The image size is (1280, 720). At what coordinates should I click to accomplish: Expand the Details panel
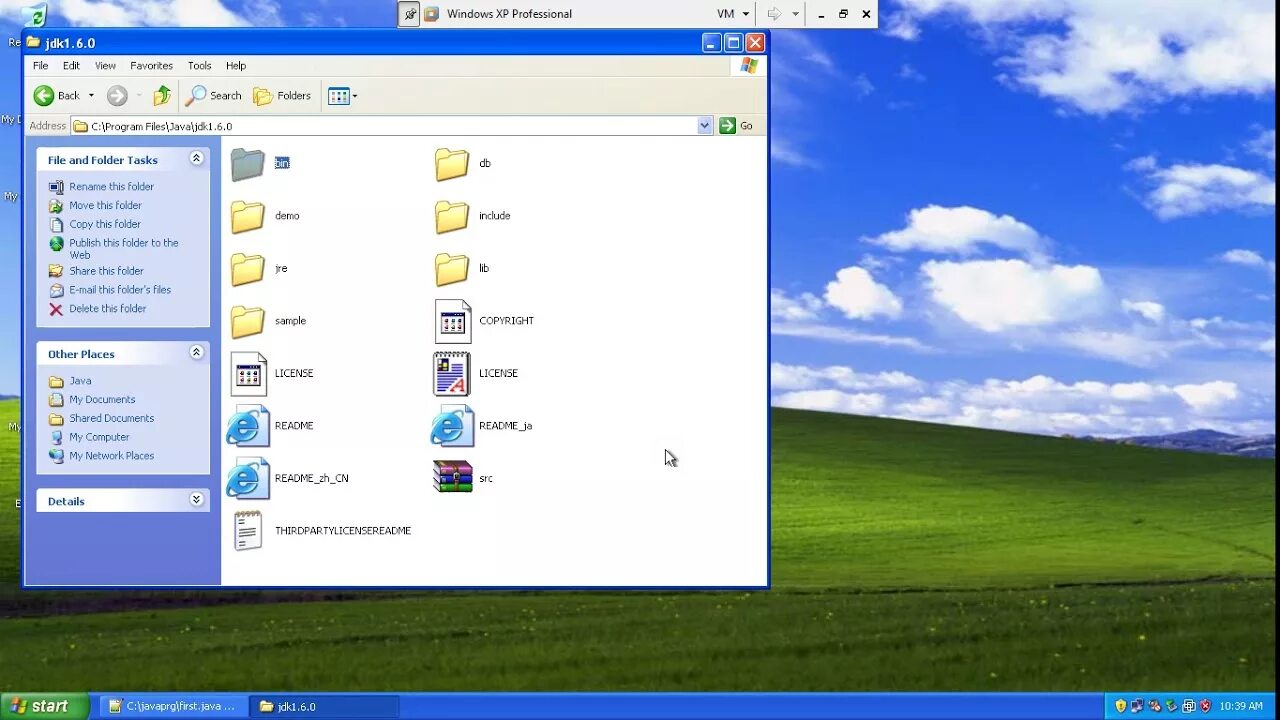point(196,500)
